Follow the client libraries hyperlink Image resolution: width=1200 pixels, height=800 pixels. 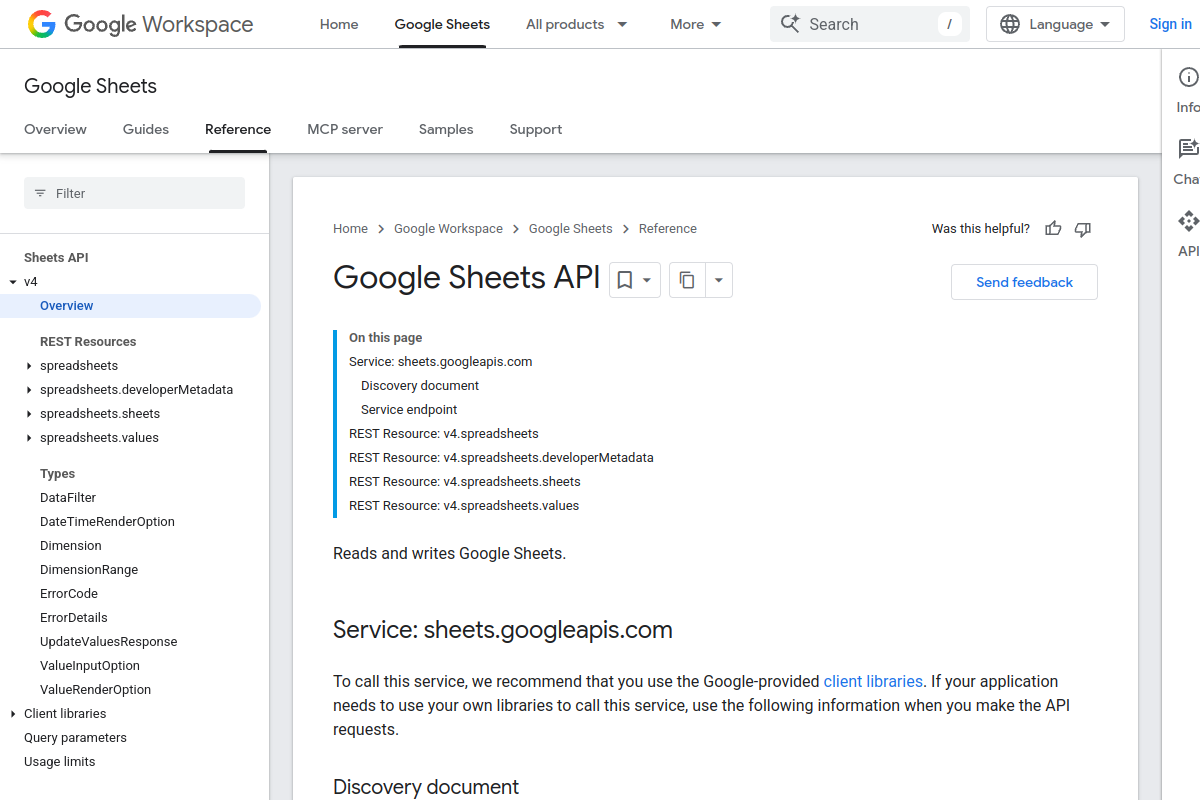[x=873, y=682]
